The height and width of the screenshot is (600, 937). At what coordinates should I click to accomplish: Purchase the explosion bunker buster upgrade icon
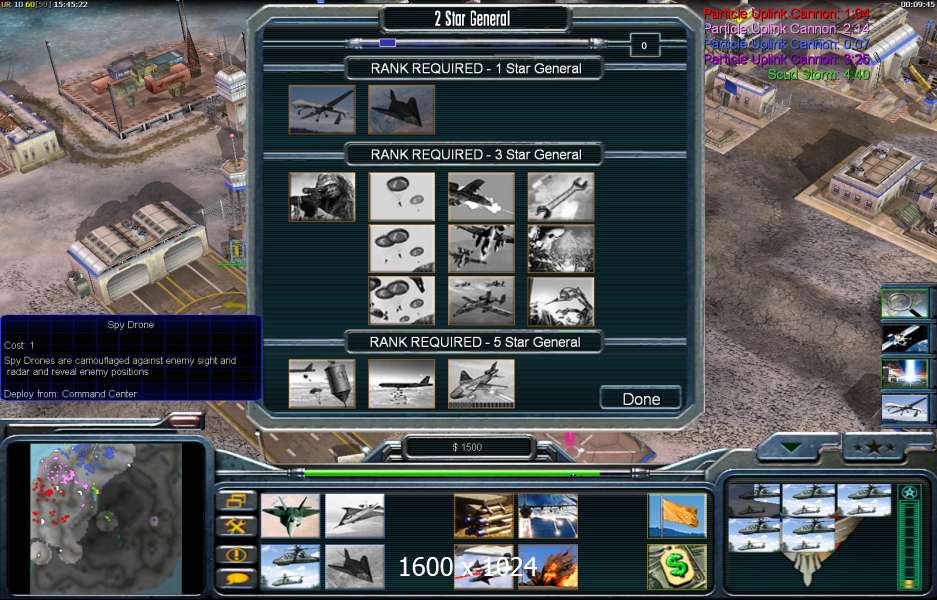(548, 567)
